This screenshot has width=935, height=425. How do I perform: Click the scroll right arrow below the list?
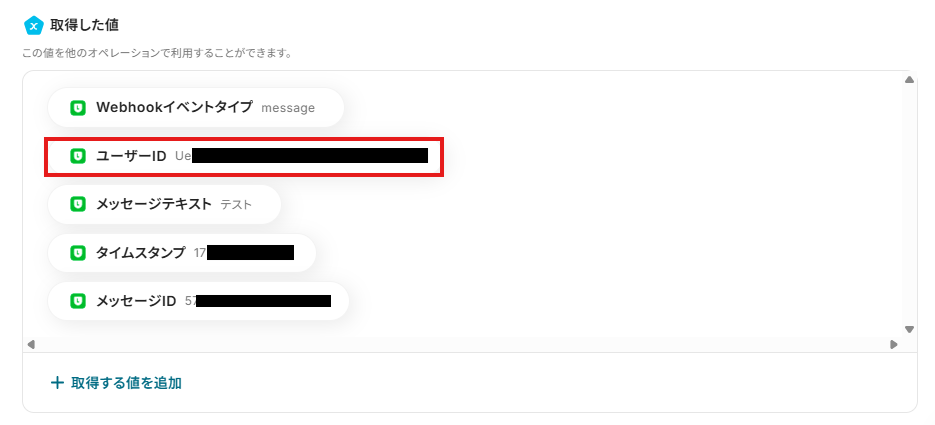tap(893, 345)
